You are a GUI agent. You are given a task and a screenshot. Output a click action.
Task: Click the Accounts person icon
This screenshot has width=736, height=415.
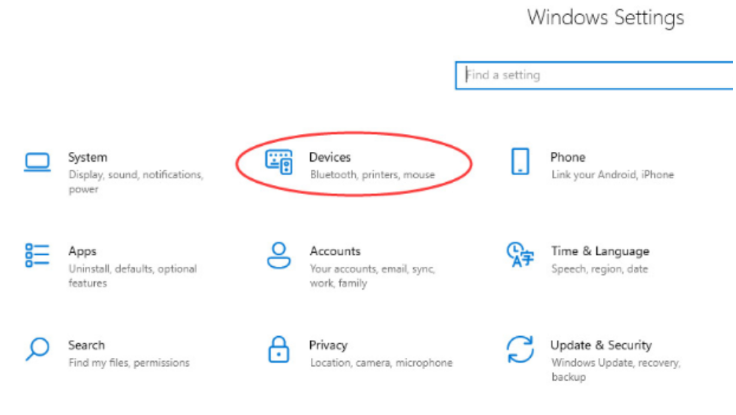click(x=279, y=256)
